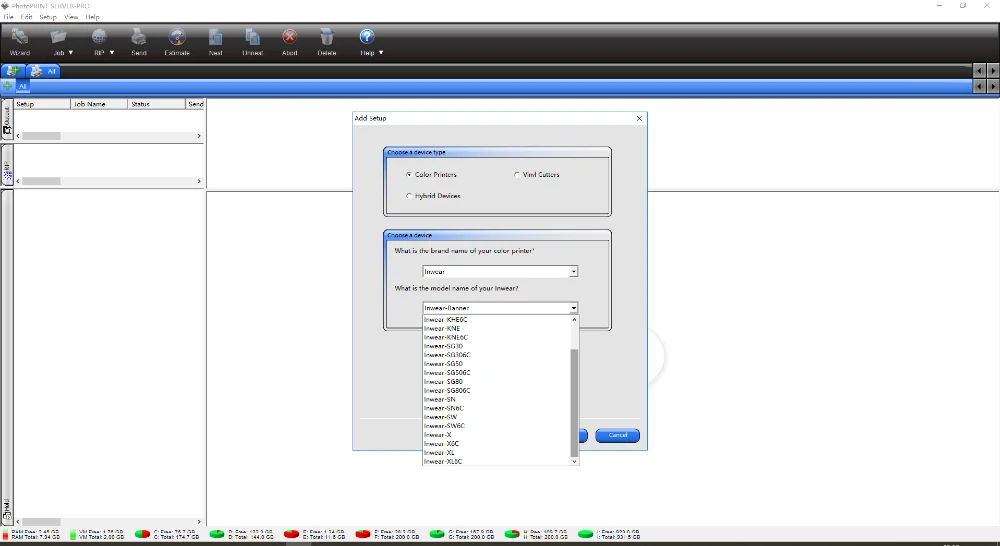Click the E: drive pie chart in status bar
The width and height of the screenshot is (1000, 546).
pos(291,534)
